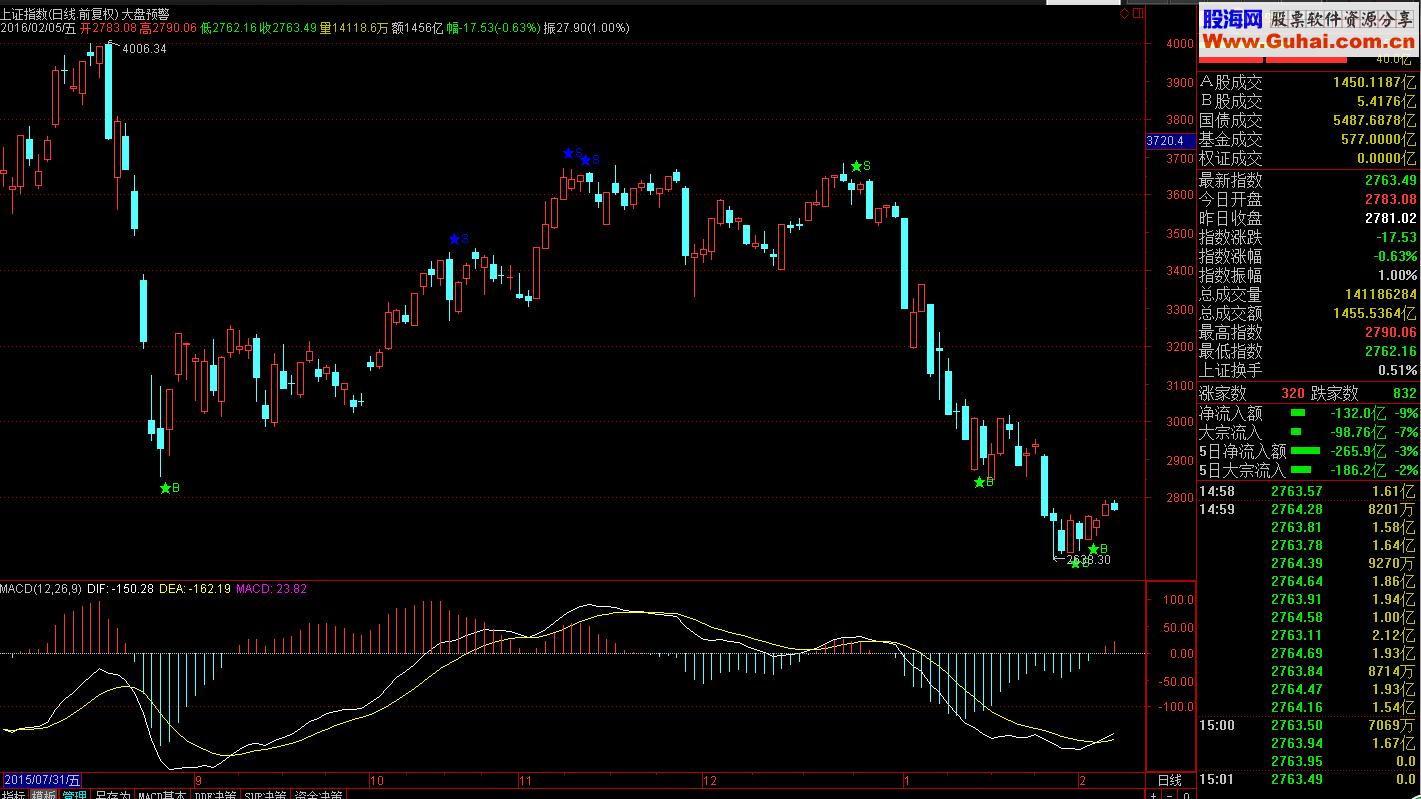Viewport: 1421px width, 799px height.
Task: Select the 模板 tab
Action: [44, 794]
